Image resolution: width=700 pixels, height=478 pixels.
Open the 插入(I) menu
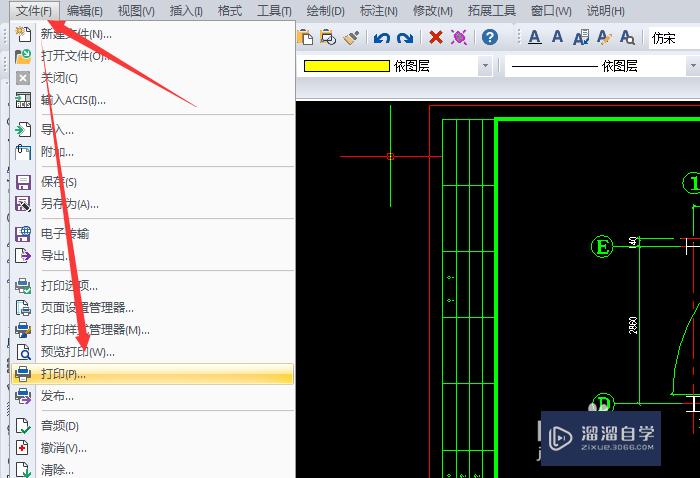point(186,11)
